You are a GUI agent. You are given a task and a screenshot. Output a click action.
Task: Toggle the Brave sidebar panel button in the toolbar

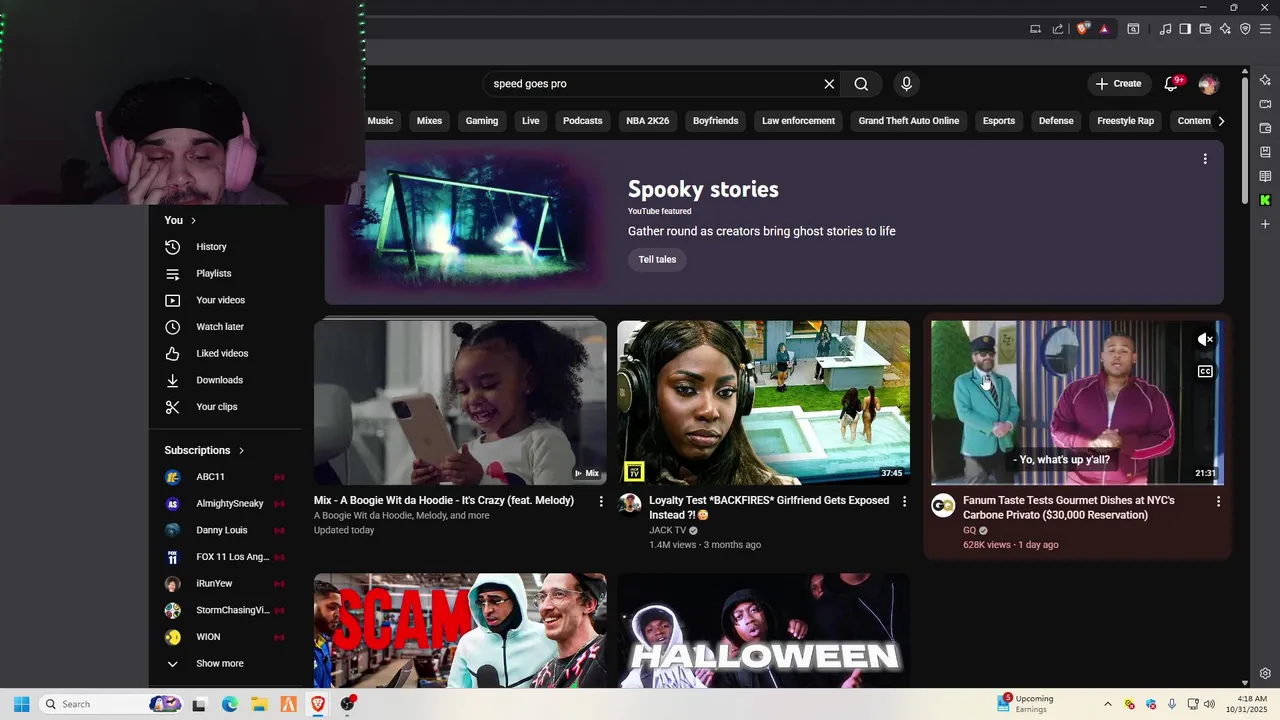point(1185,29)
